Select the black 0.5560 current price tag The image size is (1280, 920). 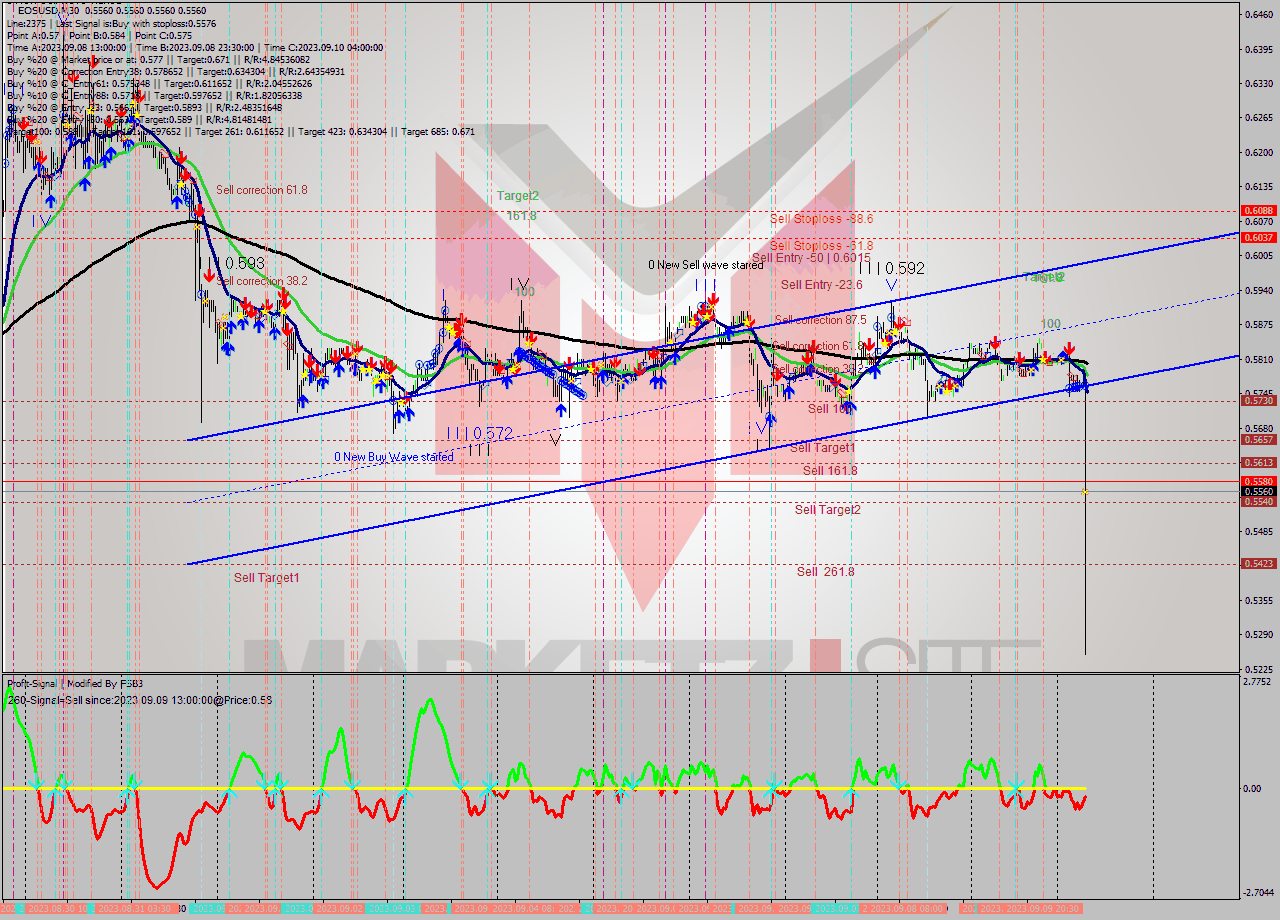pyautogui.click(x=1258, y=491)
